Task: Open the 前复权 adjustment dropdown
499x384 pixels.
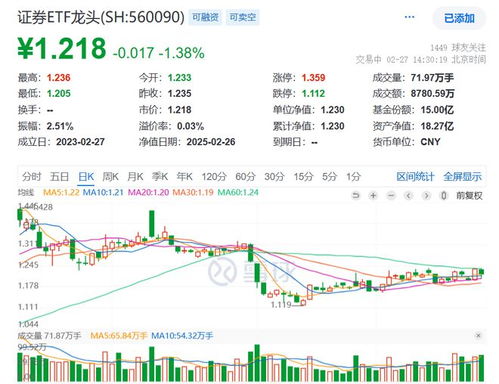Action: point(469,196)
